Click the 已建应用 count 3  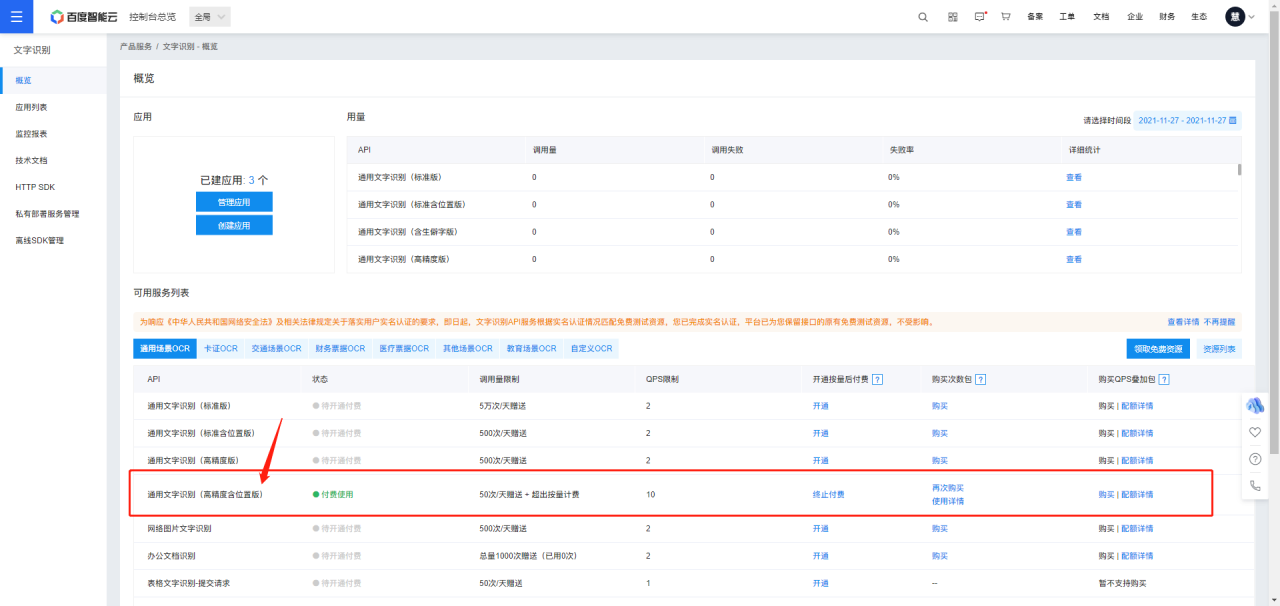click(252, 180)
